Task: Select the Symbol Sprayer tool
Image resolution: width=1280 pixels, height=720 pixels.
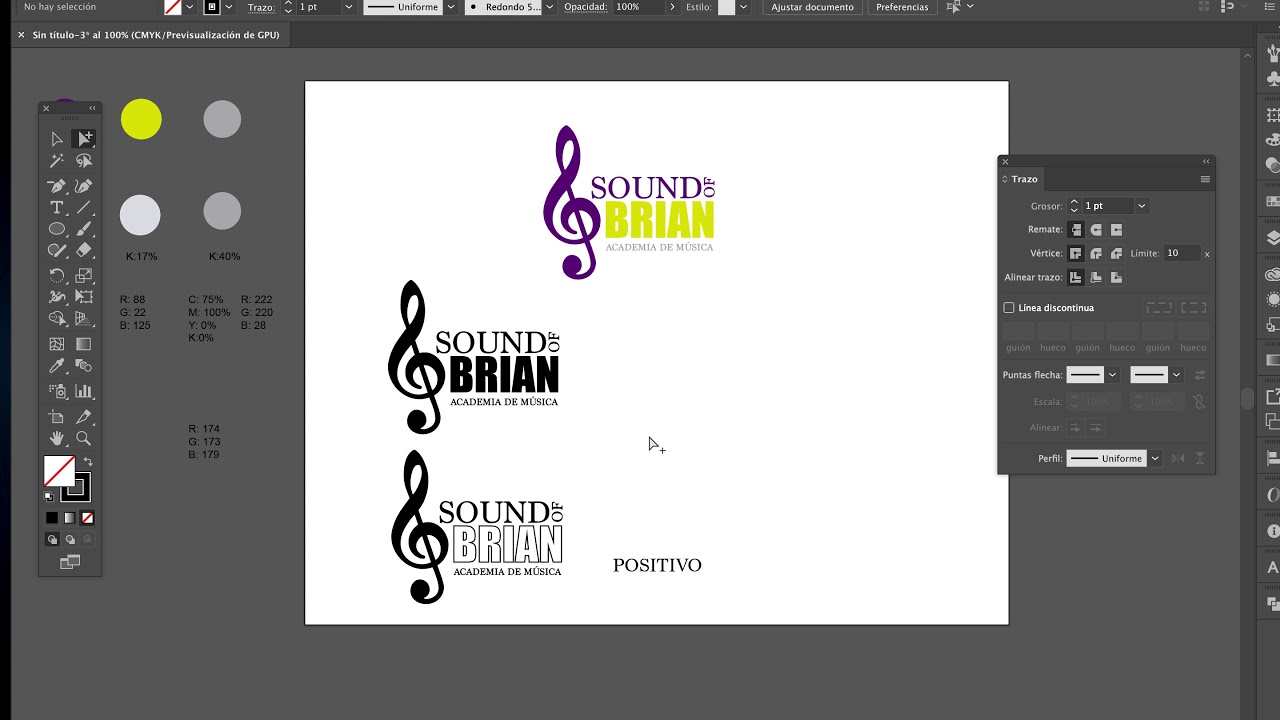Action: pyautogui.click(x=57, y=392)
